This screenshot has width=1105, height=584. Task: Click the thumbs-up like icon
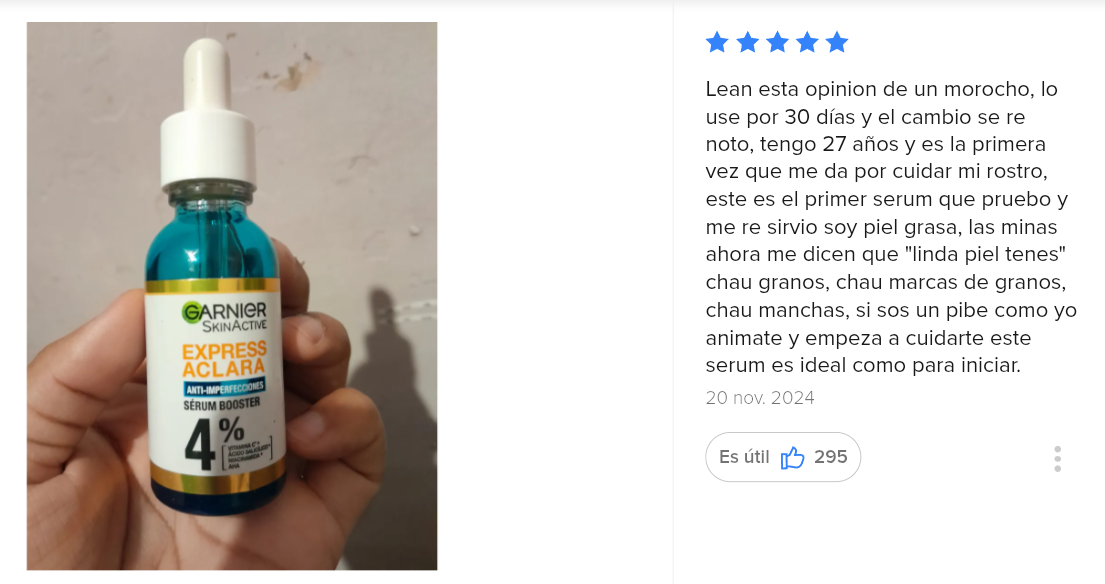(x=792, y=457)
